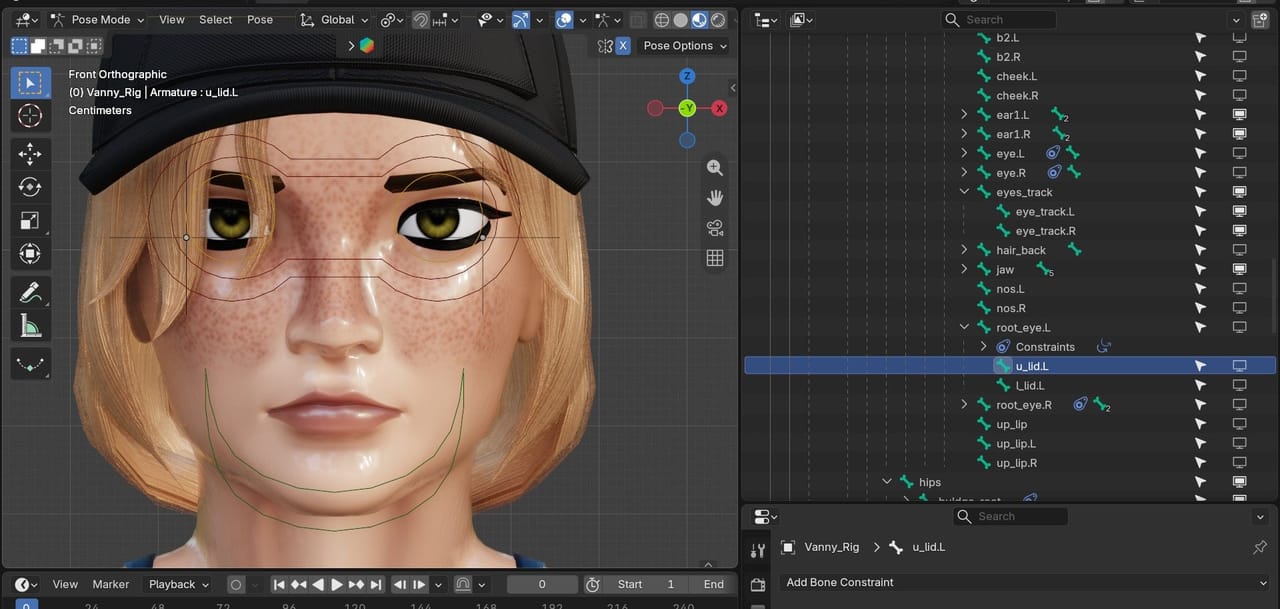Click the pan view hand icon
The width and height of the screenshot is (1280, 609).
click(714, 198)
